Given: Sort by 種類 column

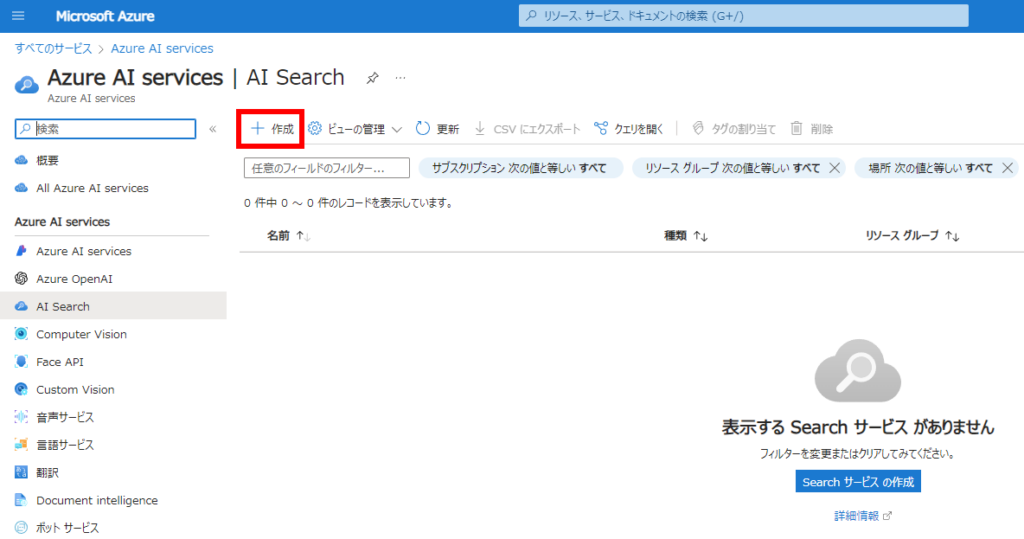Looking at the screenshot, I should (686, 235).
